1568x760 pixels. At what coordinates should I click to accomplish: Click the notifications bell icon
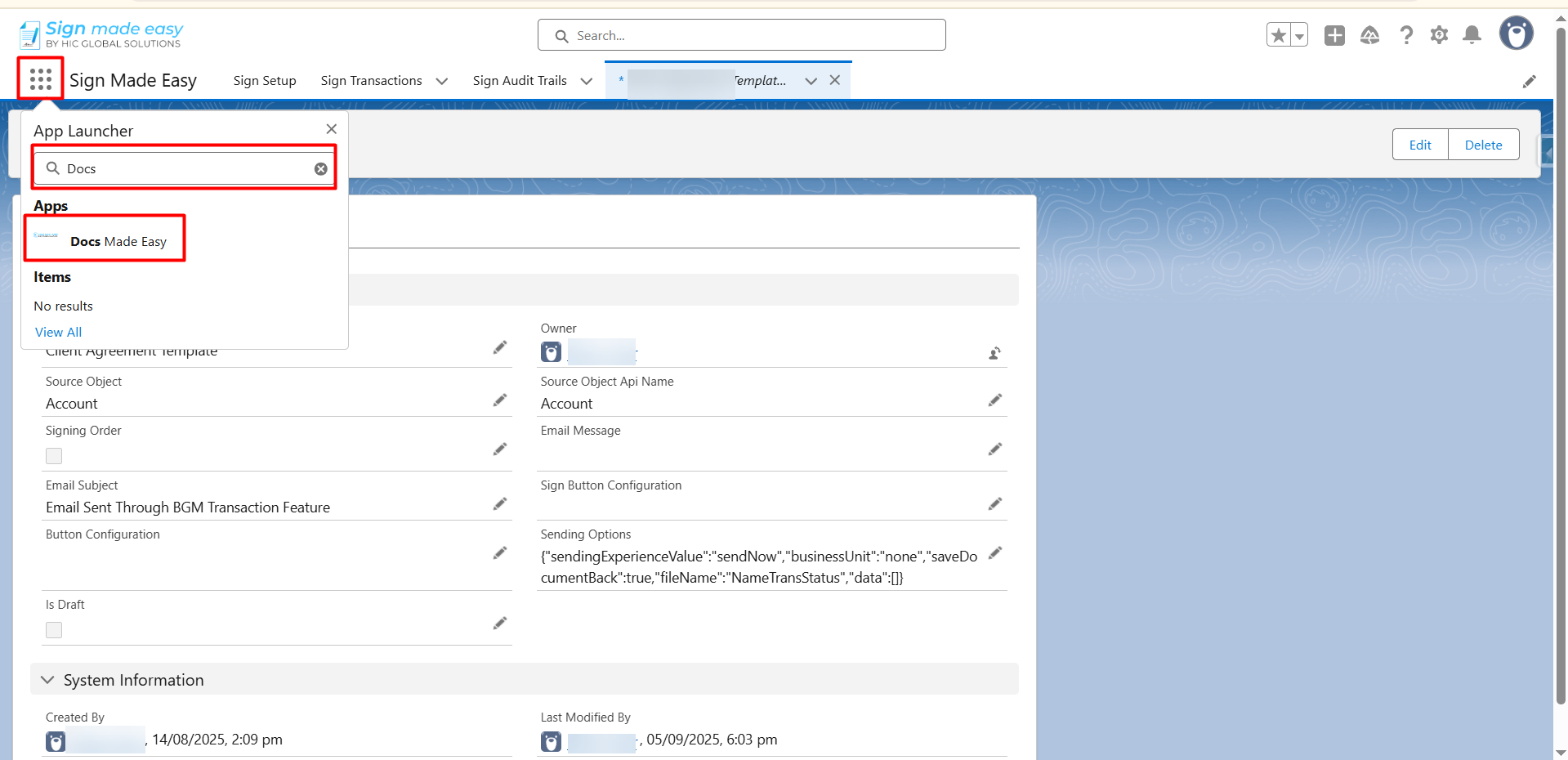point(1472,35)
